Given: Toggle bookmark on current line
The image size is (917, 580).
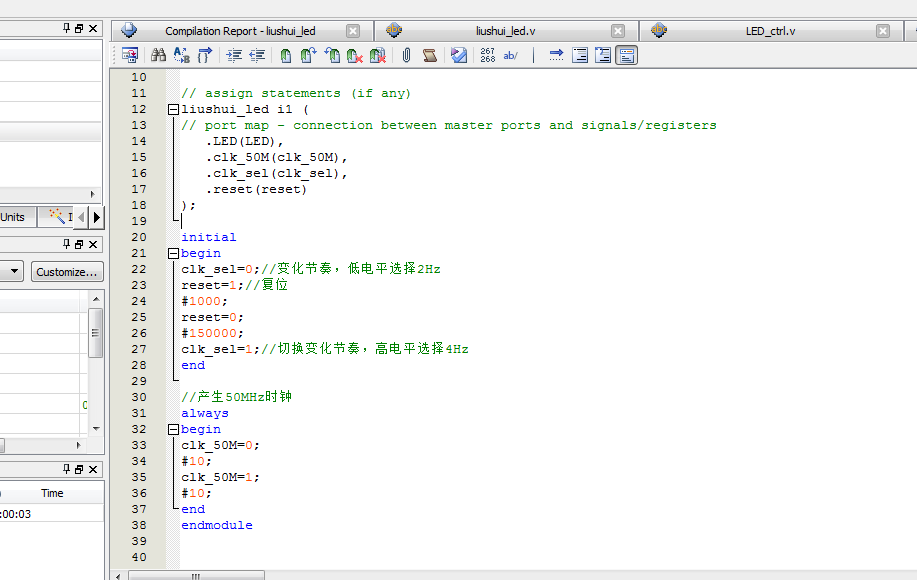Looking at the screenshot, I should tap(285, 56).
